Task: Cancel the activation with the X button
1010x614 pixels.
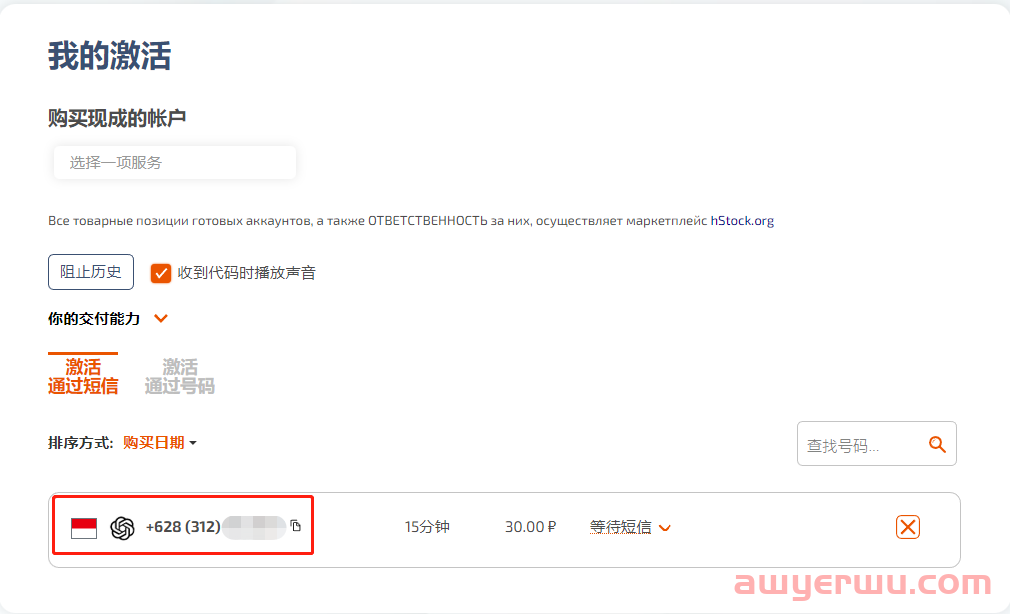Action: pos(908,527)
